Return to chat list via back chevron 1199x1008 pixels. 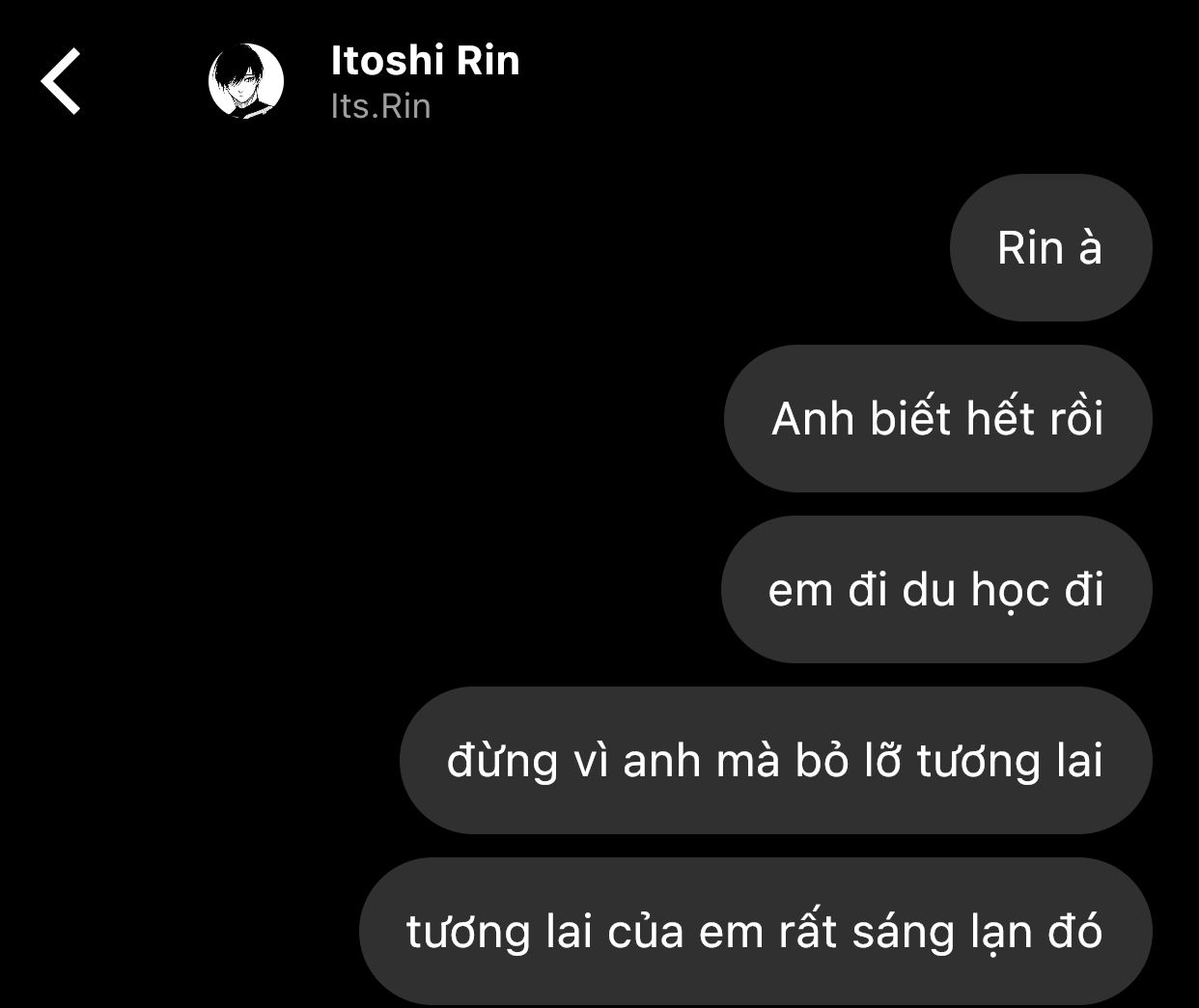[60, 82]
